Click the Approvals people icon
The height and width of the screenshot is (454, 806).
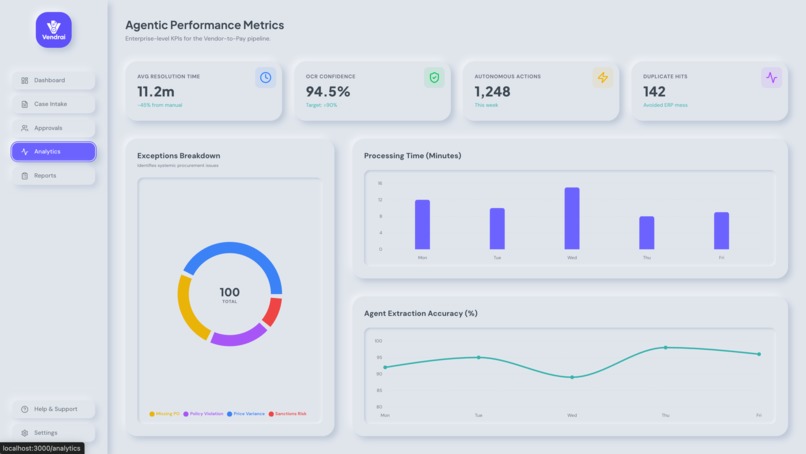click(x=25, y=128)
